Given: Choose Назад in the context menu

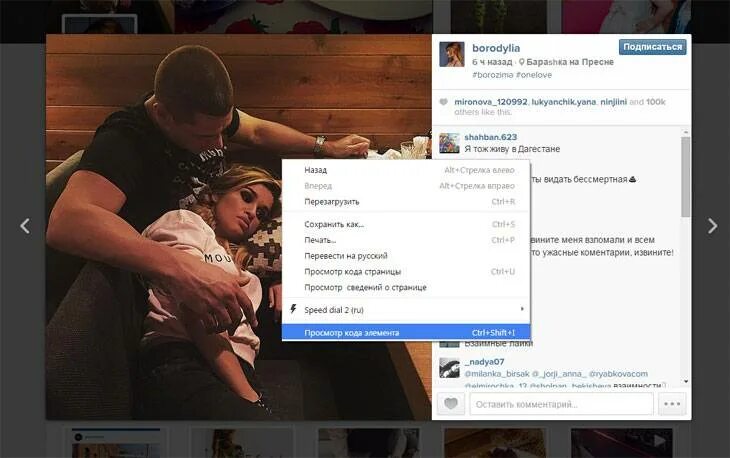Looking at the screenshot, I should (x=406, y=170).
